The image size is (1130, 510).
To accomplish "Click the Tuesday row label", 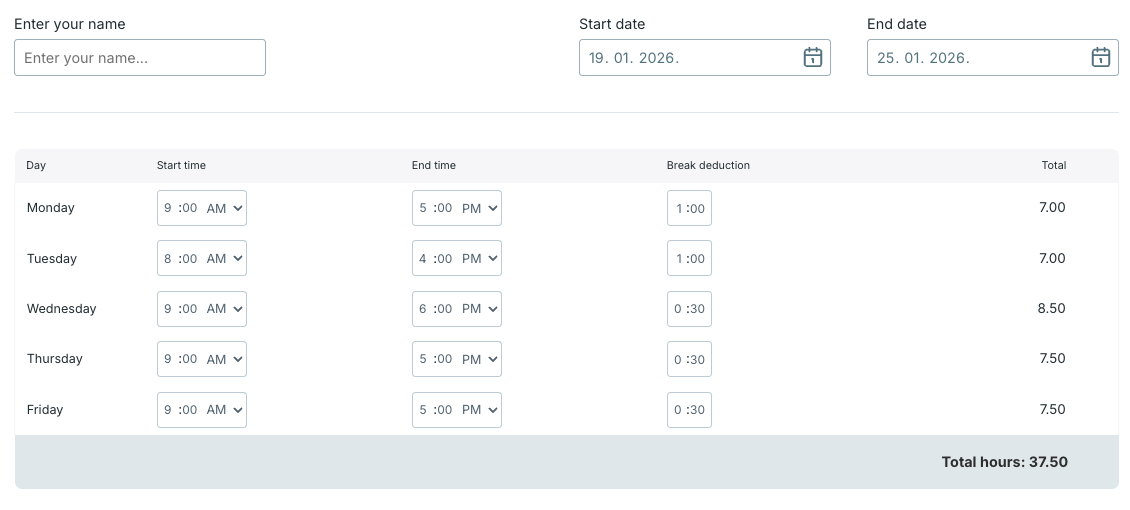I will tap(52, 259).
